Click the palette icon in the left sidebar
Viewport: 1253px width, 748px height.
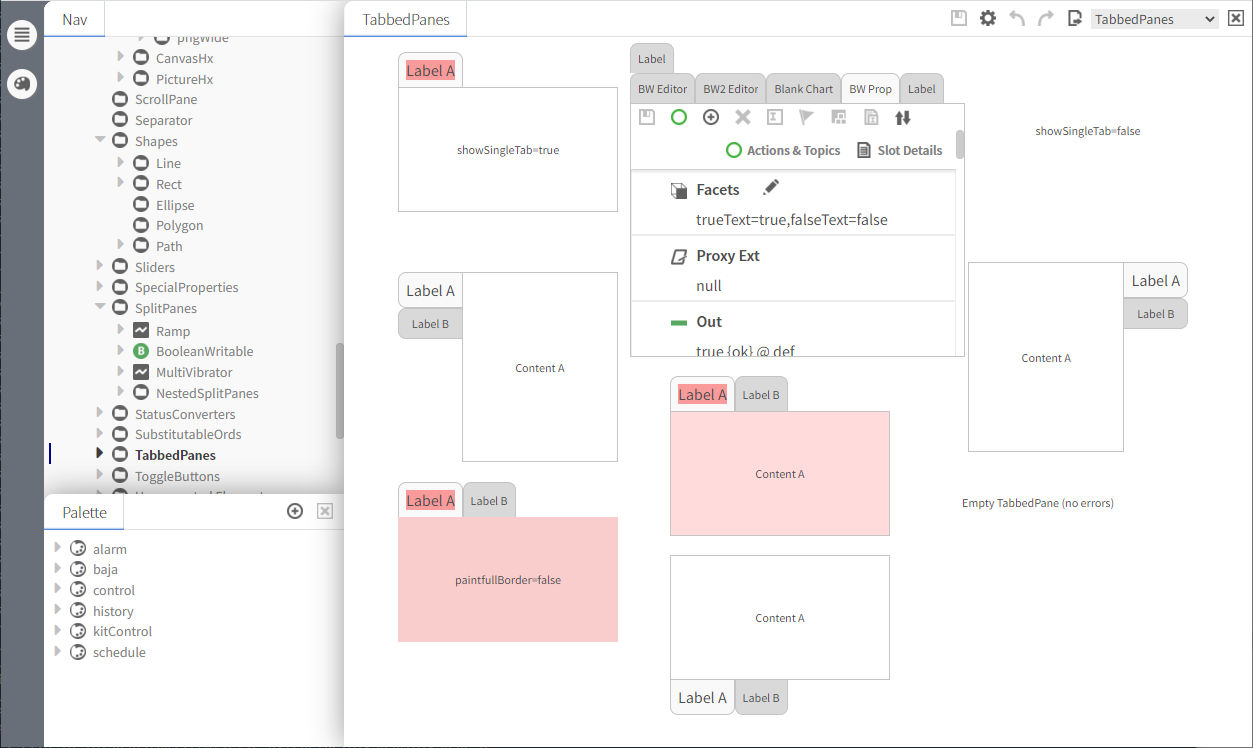[22, 84]
